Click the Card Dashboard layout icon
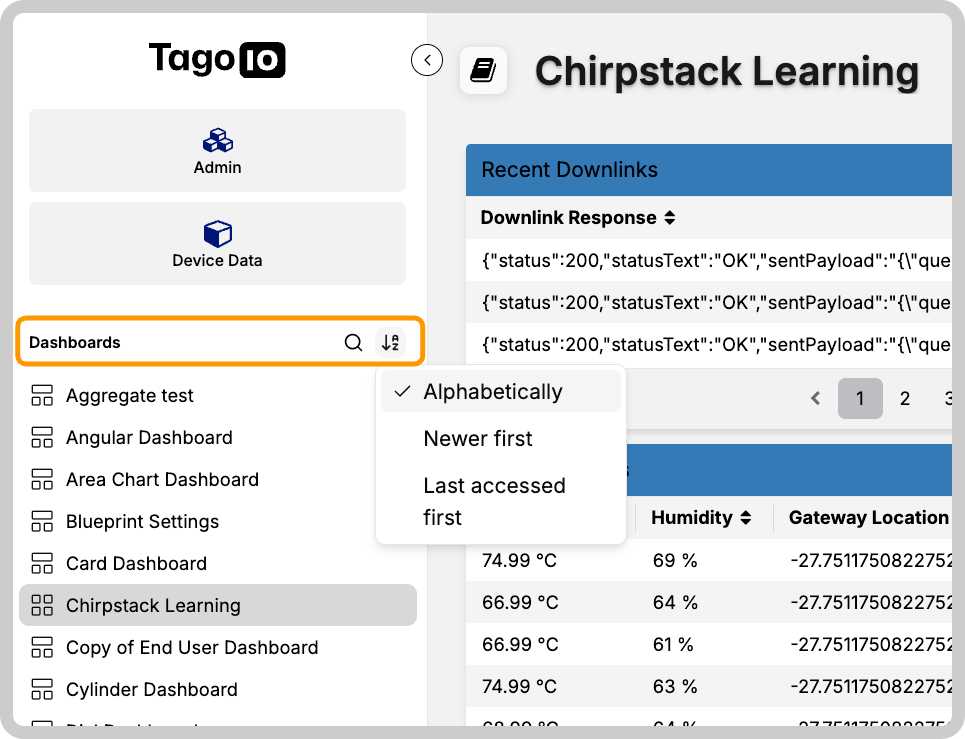The image size is (965, 739). pyautogui.click(x=42, y=563)
